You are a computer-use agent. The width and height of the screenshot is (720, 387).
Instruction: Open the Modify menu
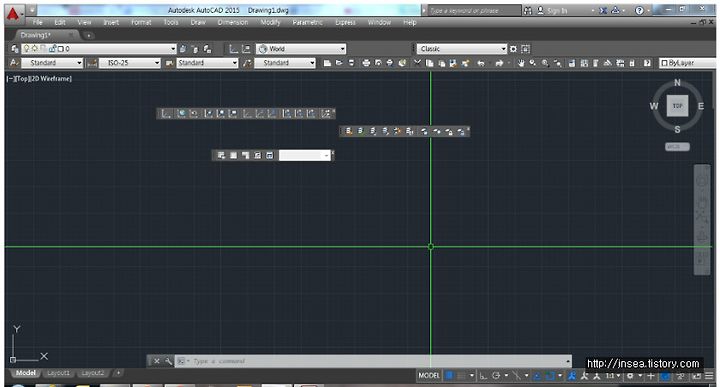point(270,22)
